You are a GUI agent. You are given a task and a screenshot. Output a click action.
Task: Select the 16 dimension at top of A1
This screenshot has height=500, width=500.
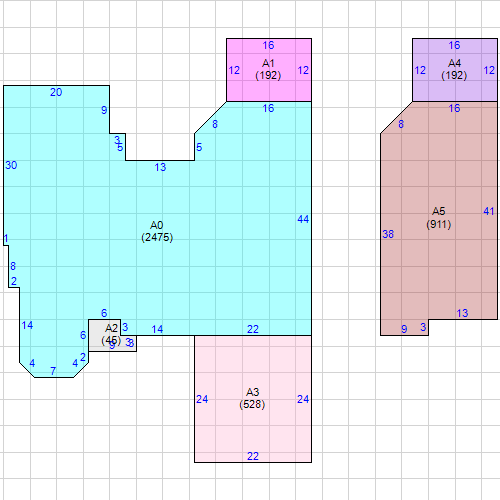point(268,45)
